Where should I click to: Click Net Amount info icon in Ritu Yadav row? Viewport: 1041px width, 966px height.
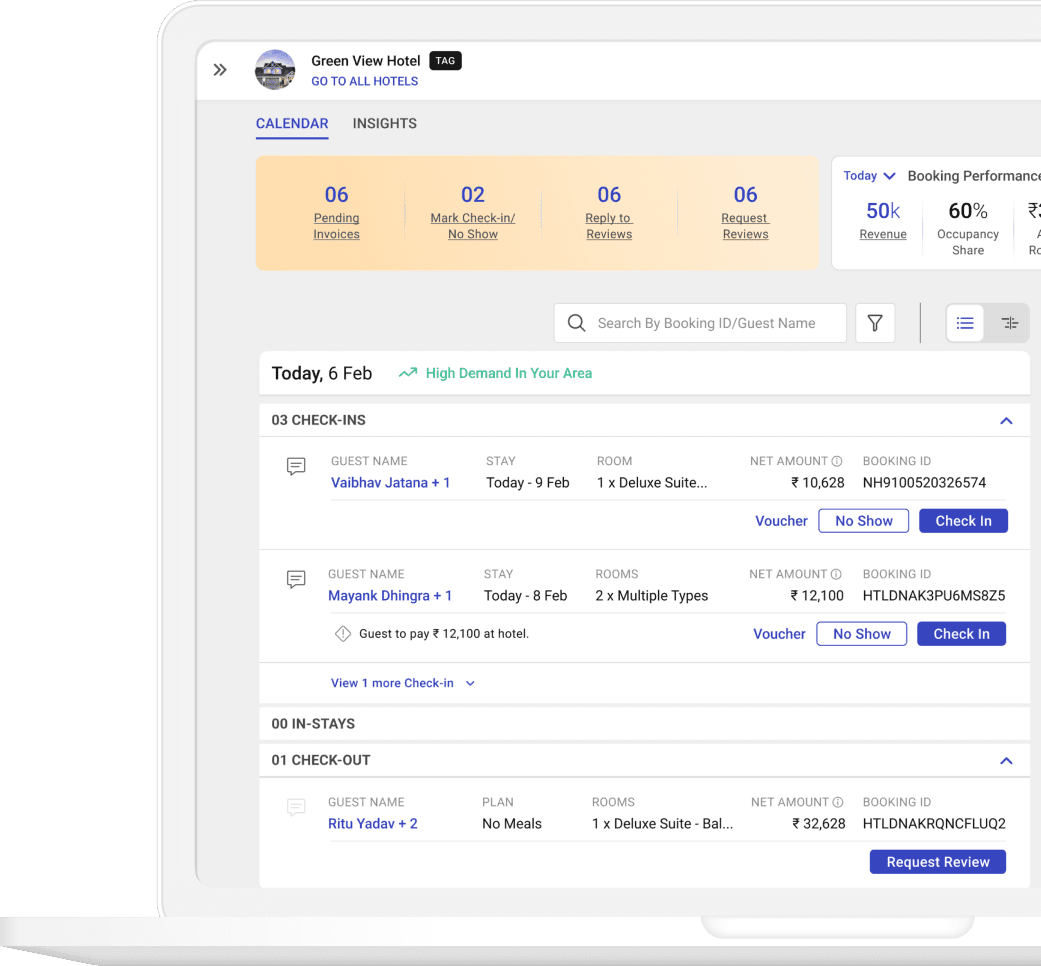(x=838, y=802)
